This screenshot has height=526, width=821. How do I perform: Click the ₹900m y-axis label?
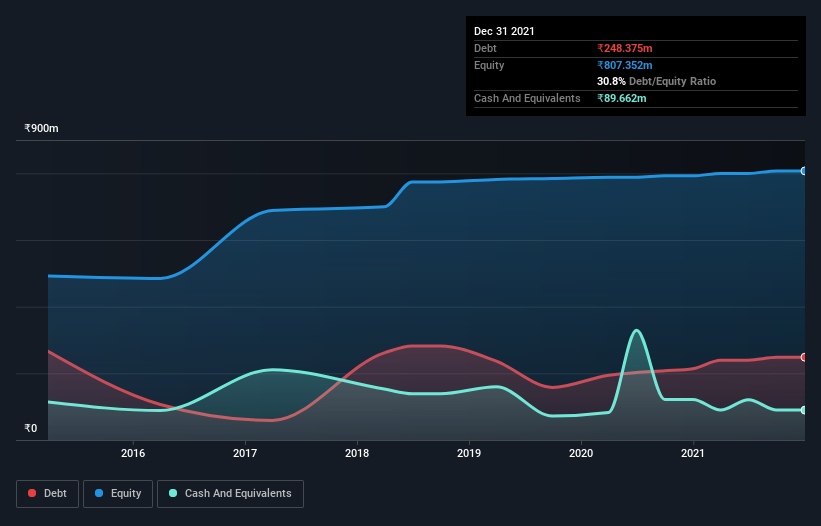pyautogui.click(x=41, y=128)
